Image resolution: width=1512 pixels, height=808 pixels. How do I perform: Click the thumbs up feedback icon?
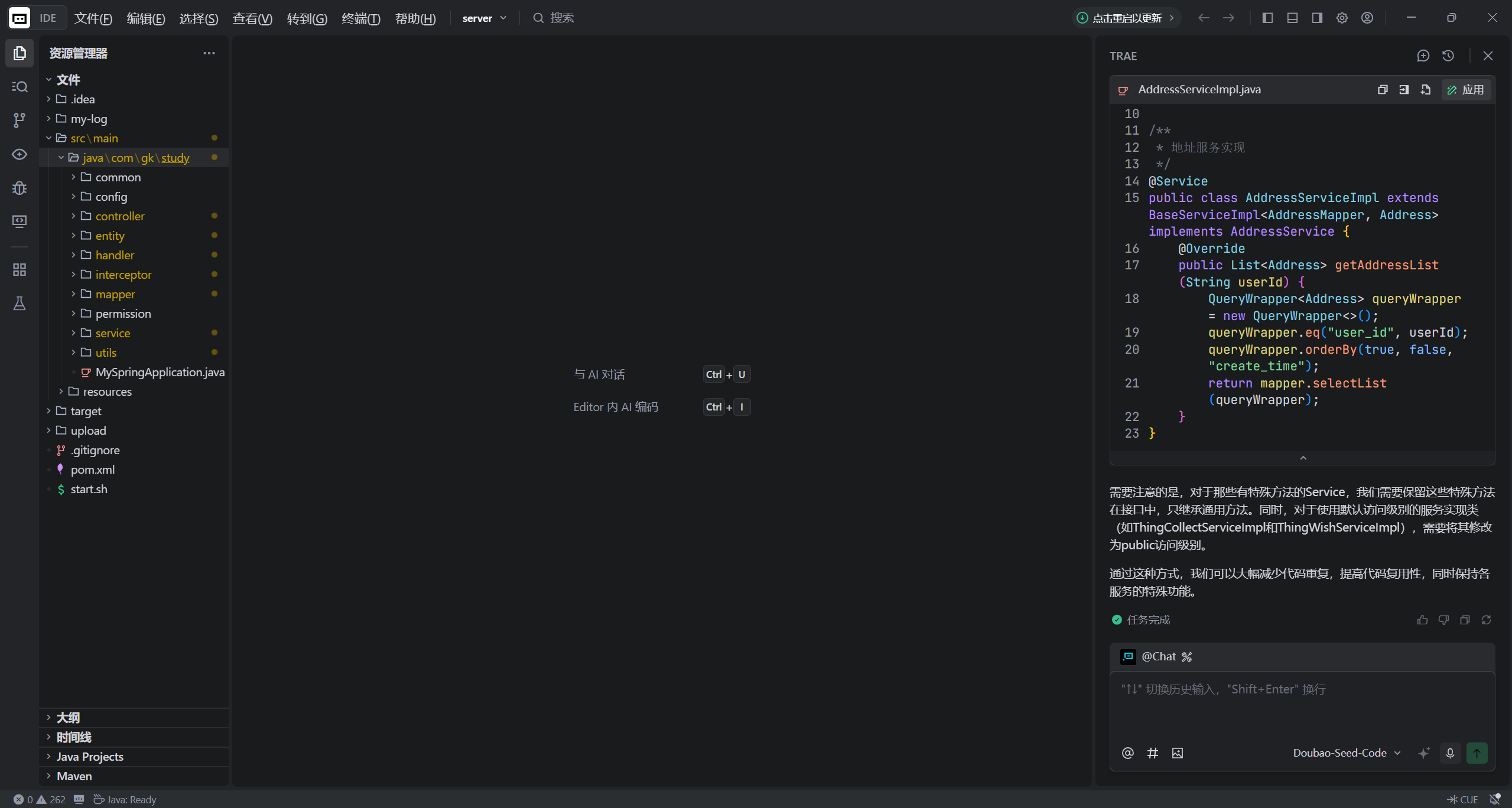(x=1422, y=620)
